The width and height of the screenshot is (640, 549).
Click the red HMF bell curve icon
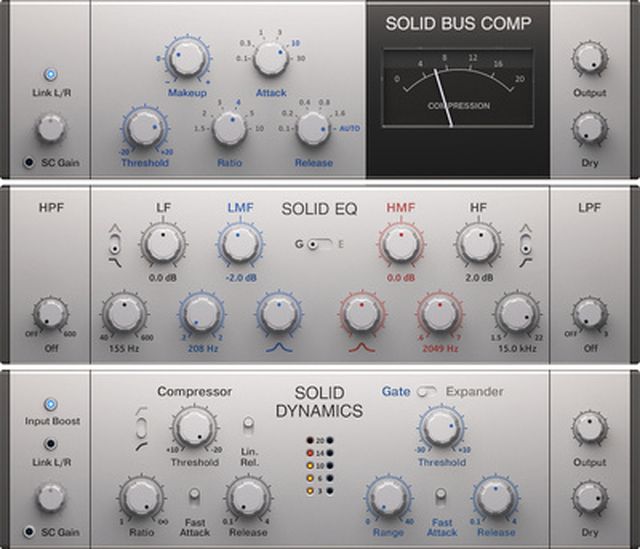pyautogui.click(x=362, y=348)
